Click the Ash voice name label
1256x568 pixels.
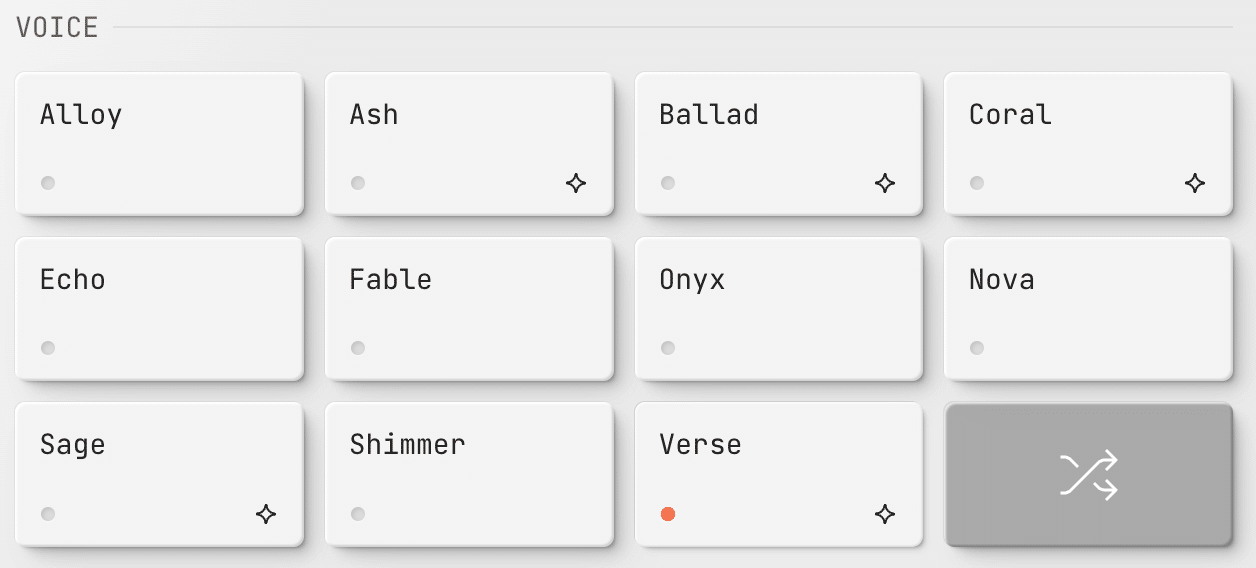[374, 115]
